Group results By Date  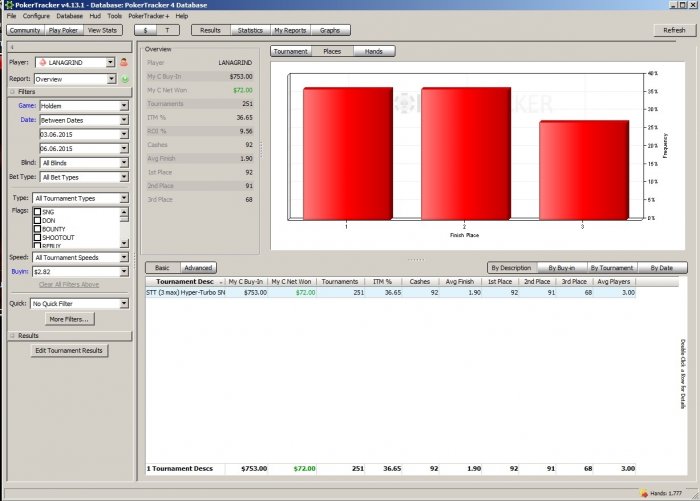[x=662, y=268]
